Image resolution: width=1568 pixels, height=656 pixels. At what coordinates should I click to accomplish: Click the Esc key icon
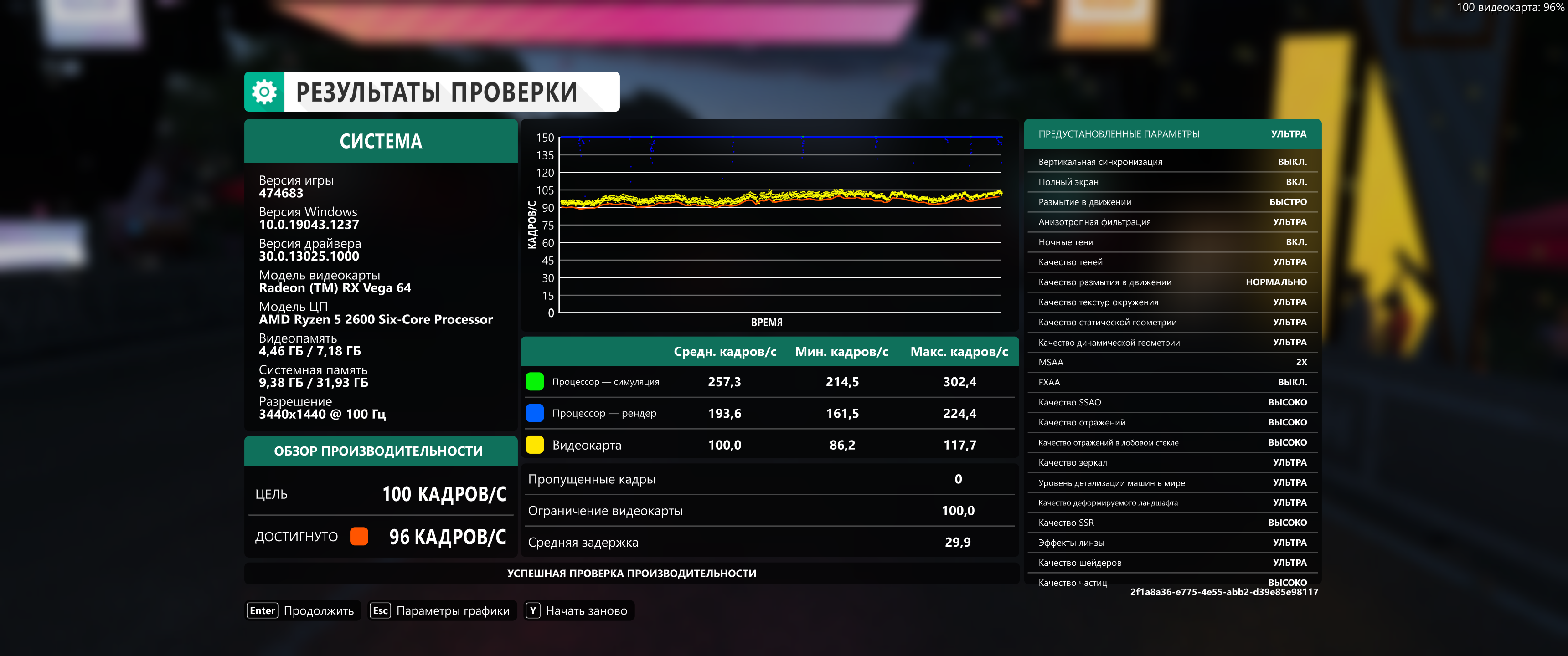(381, 610)
